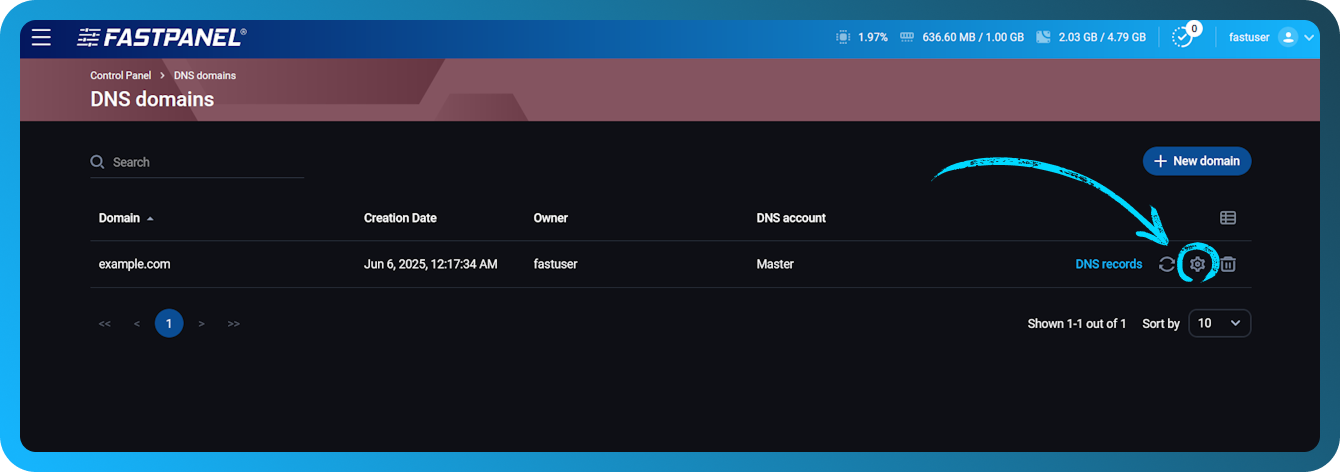Screen dimensions: 1340x472
Task: Open settings gear for example.com
Action: [1197, 264]
